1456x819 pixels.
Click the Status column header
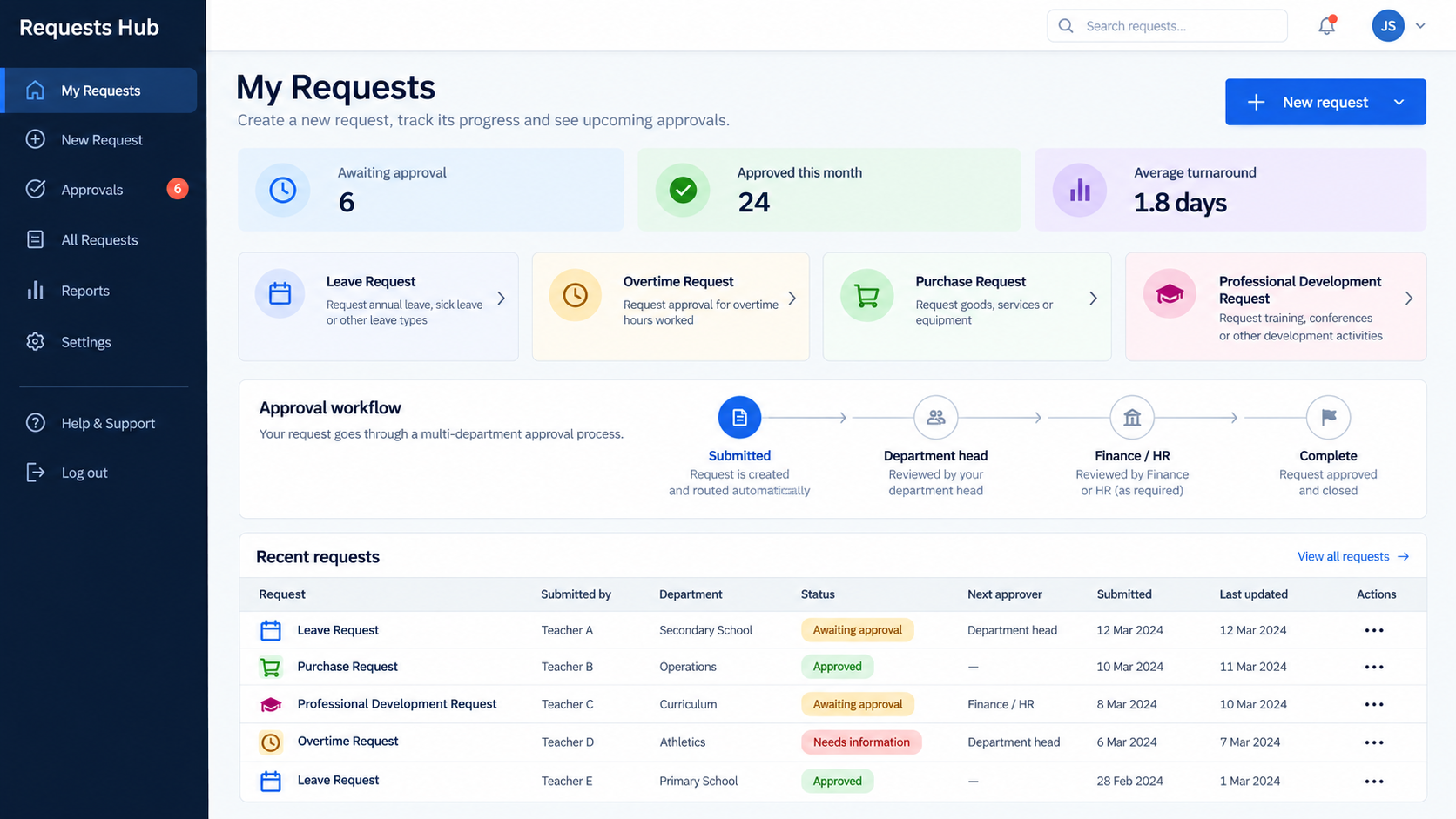point(818,594)
